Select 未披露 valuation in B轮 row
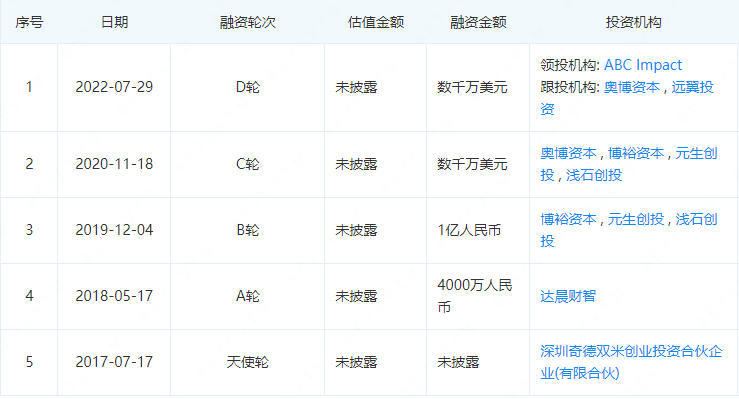 [x=356, y=230]
